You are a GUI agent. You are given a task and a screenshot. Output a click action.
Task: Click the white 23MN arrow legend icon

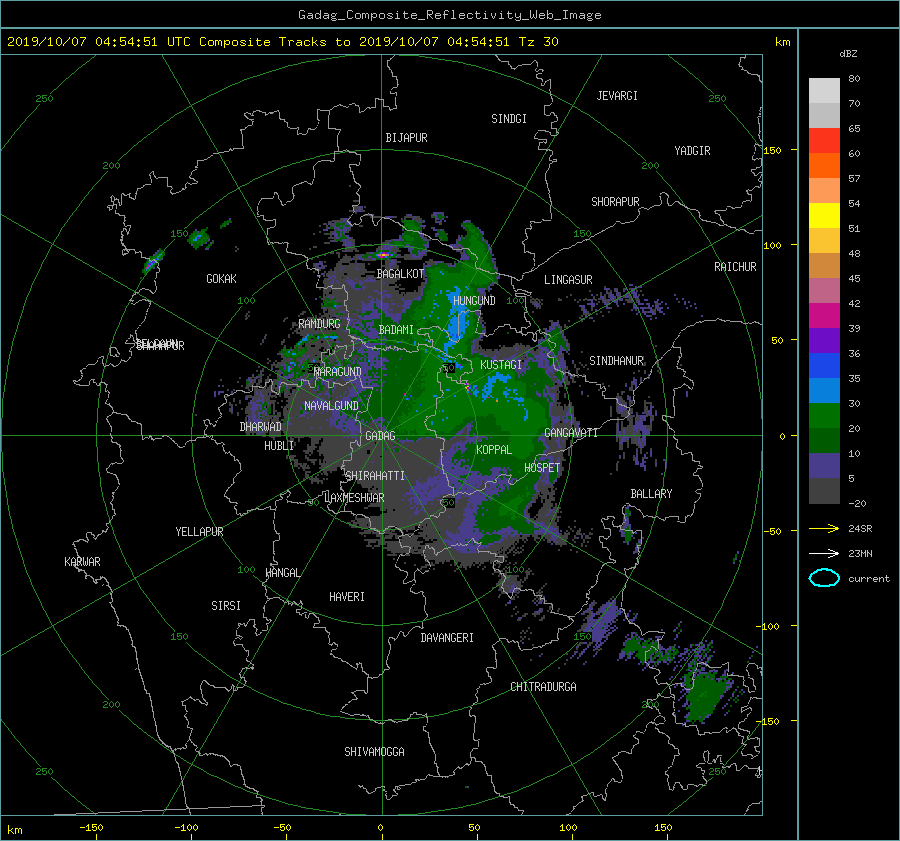coord(824,553)
